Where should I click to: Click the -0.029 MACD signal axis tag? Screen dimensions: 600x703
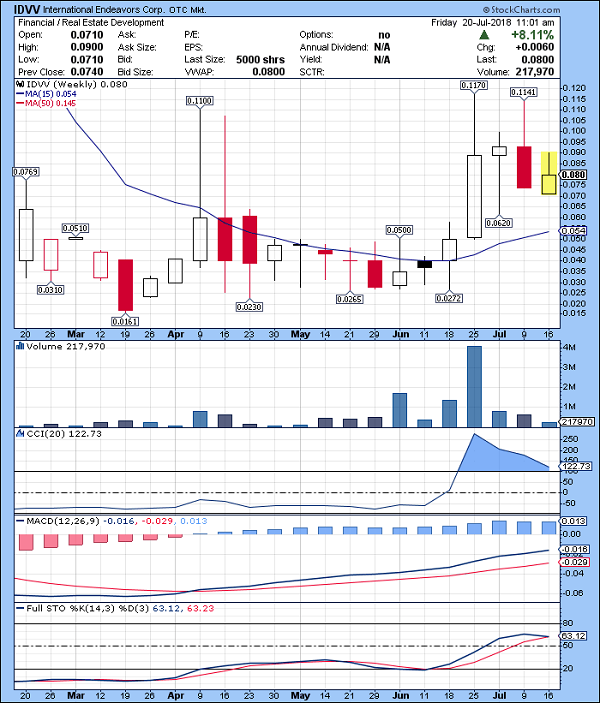point(573,562)
